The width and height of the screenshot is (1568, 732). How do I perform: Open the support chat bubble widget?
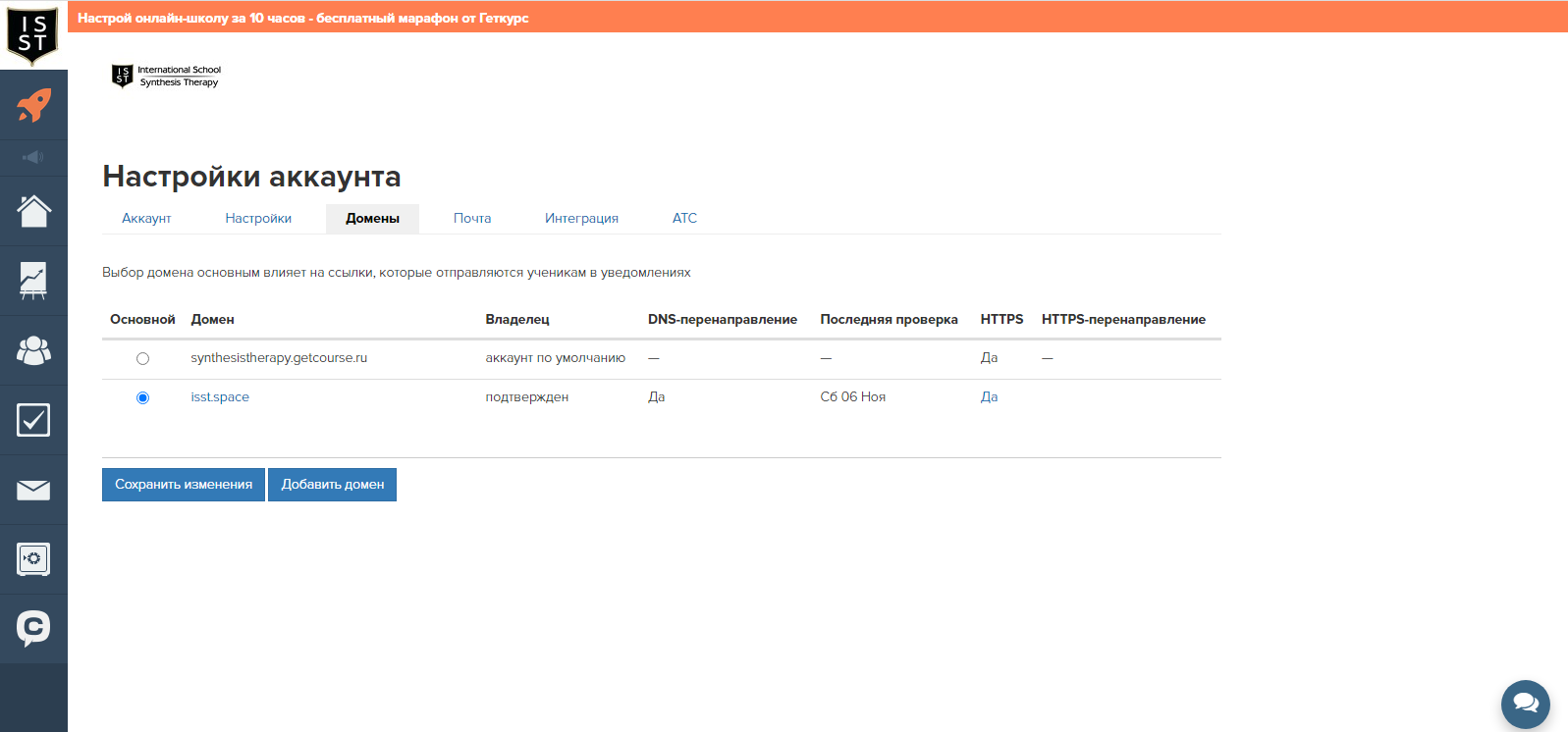click(x=1525, y=704)
